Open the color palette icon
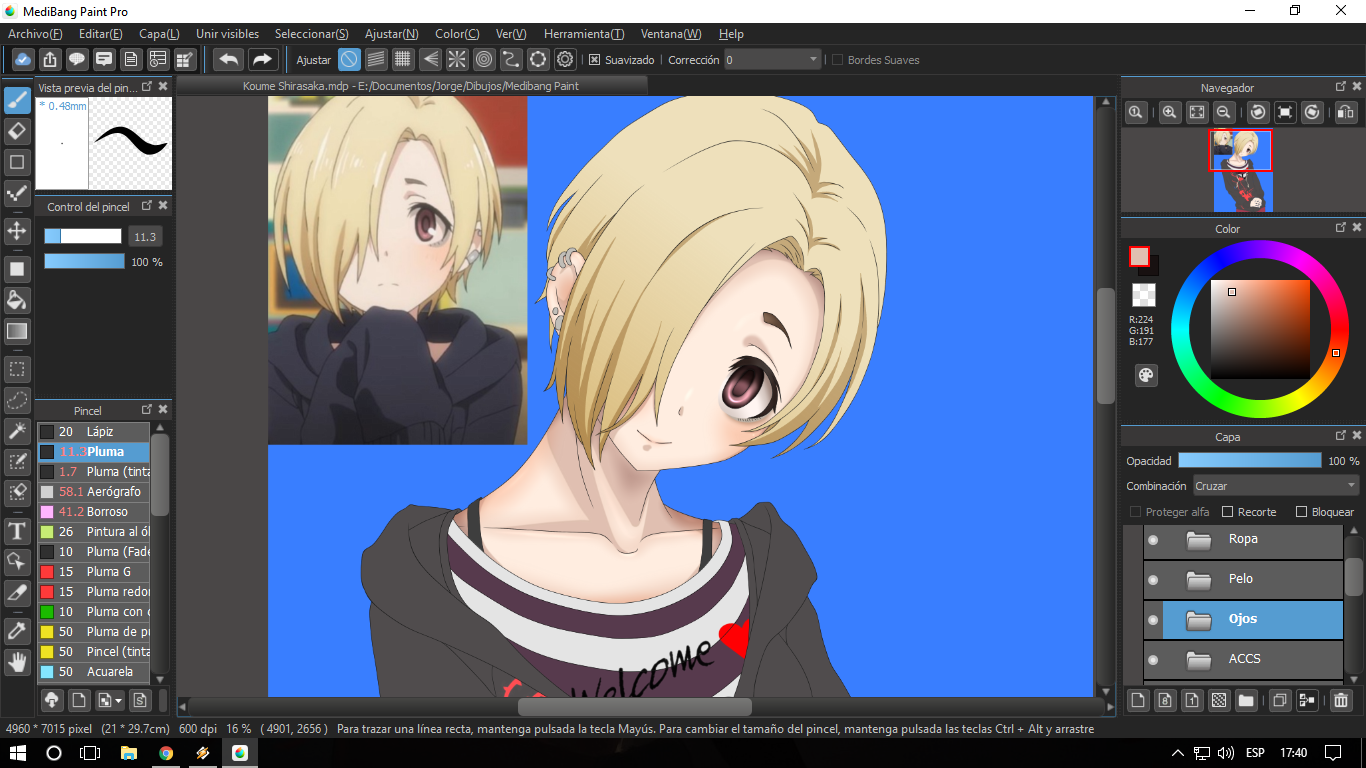 click(1146, 375)
